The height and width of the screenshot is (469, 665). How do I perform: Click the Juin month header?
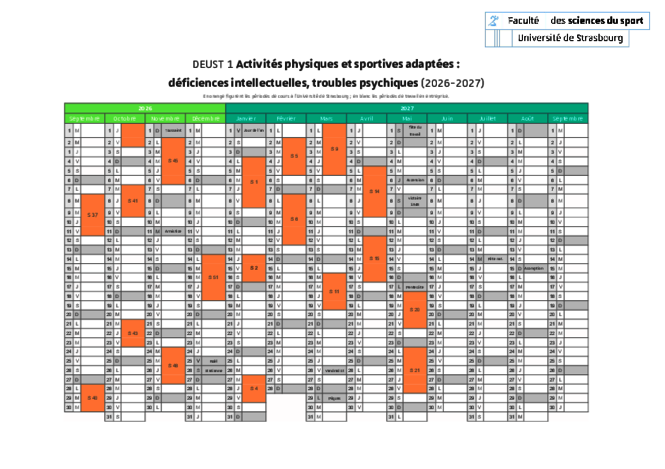click(447, 118)
